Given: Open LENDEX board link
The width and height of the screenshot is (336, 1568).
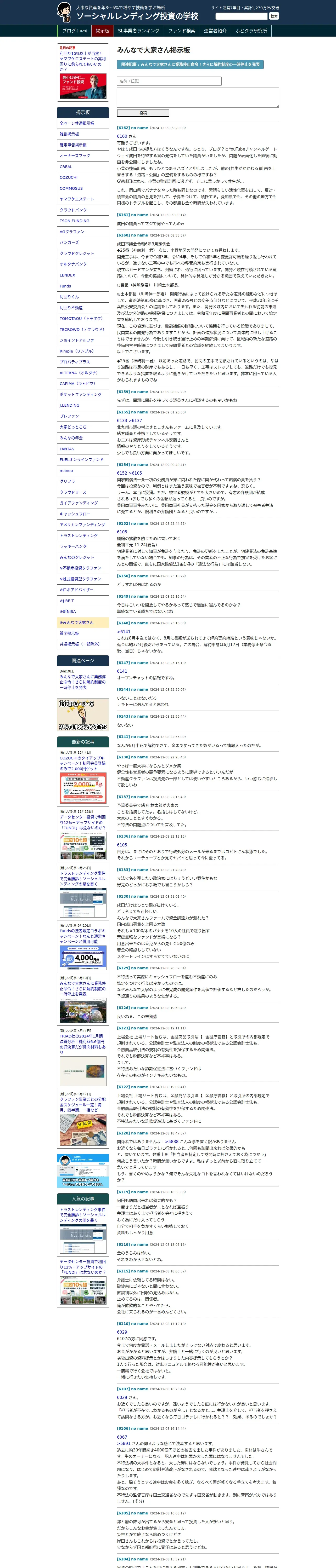Looking at the screenshot, I should pos(83,275).
